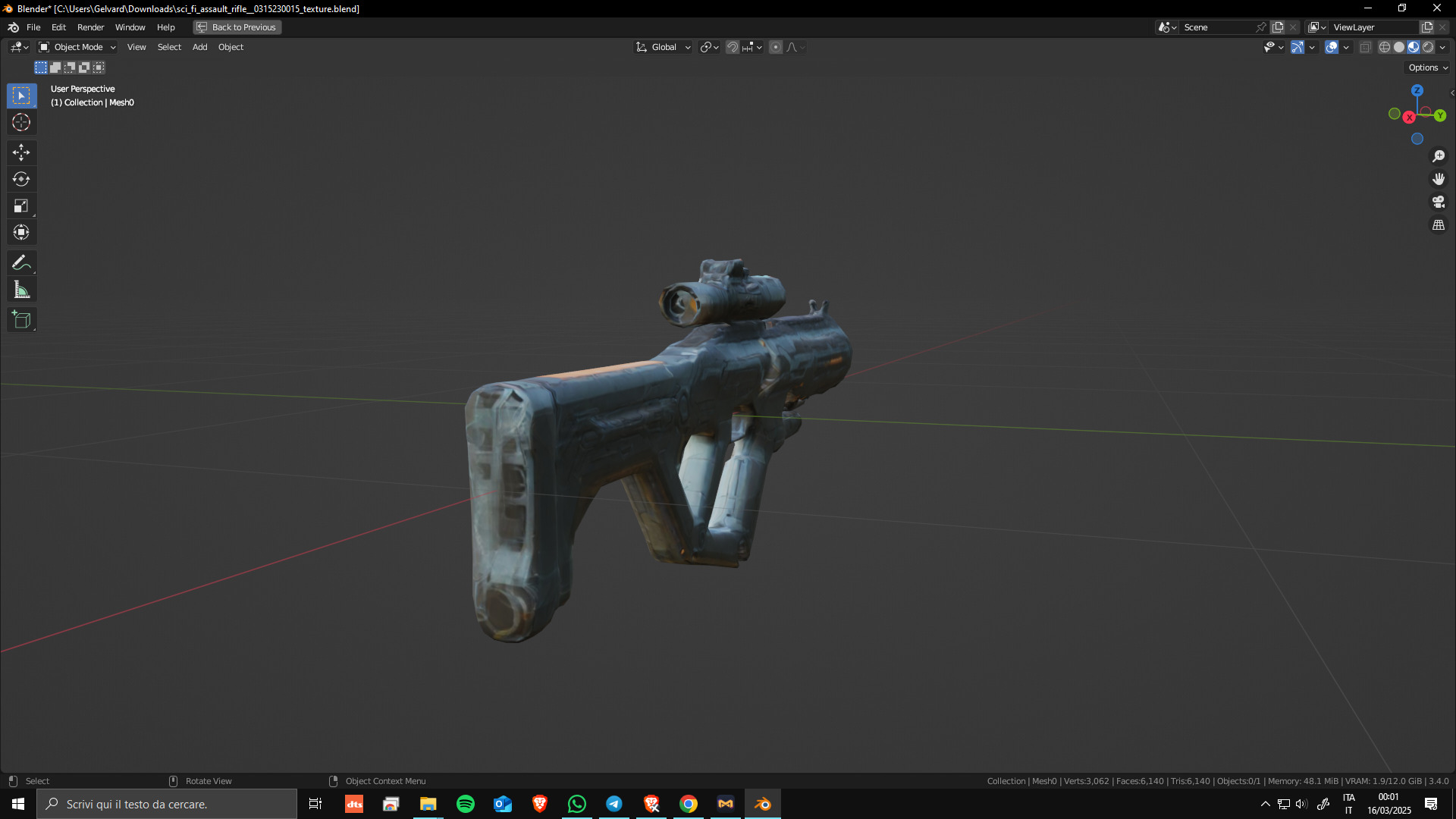The width and height of the screenshot is (1456, 819).
Task: Open the snapping options dropdown
Action: point(752,47)
